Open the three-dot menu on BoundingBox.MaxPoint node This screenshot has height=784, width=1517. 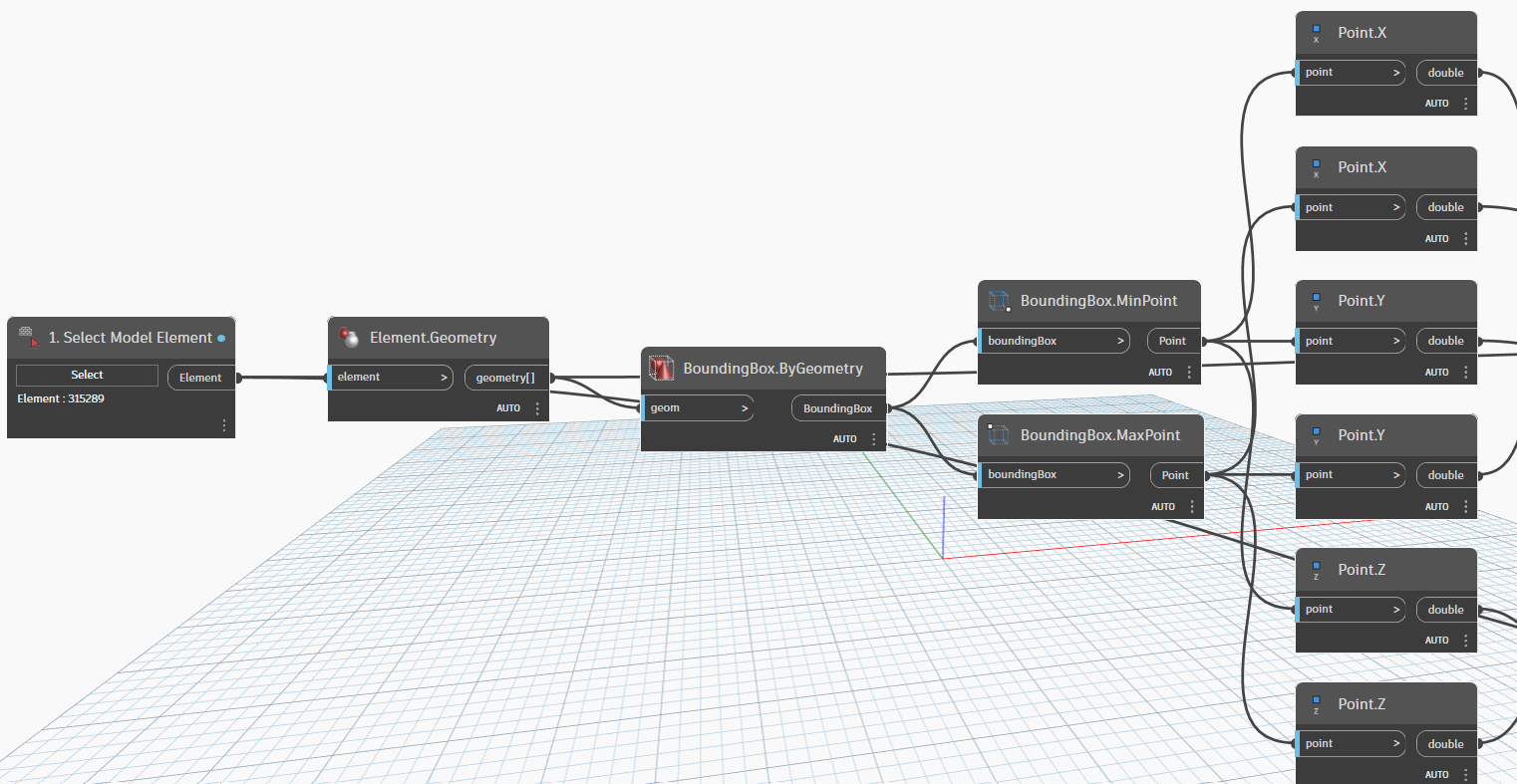tap(1192, 507)
